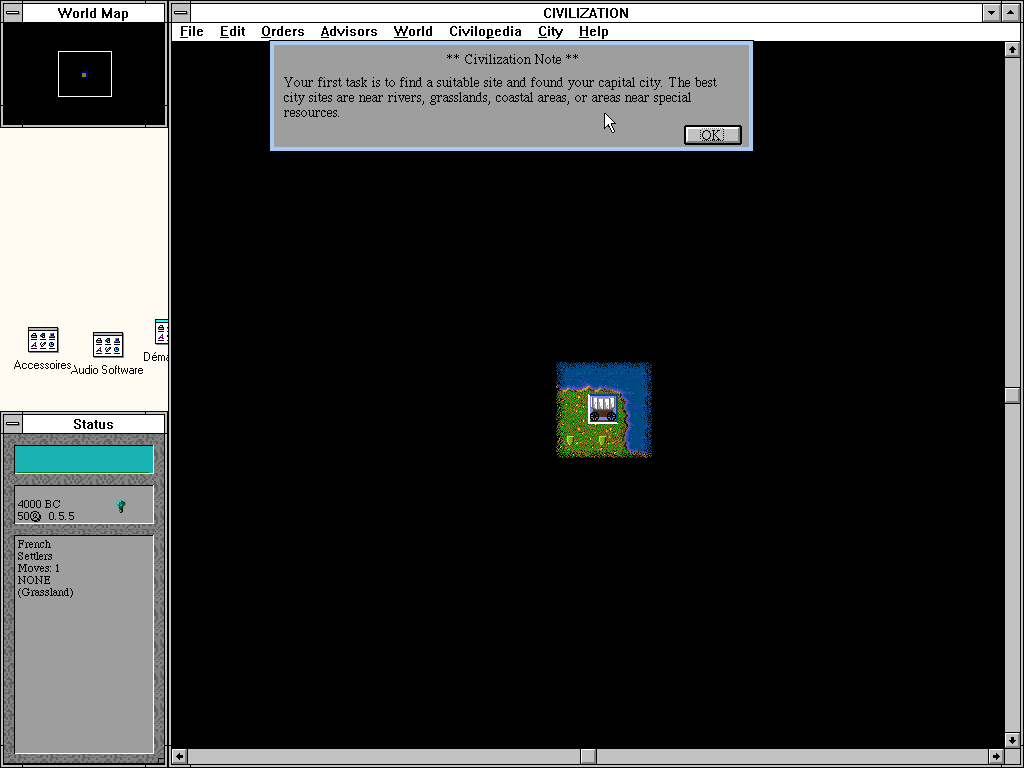Click the horizontal scrollbar thumb
This screenshot has height=768, width=1024.
point(588,756)
